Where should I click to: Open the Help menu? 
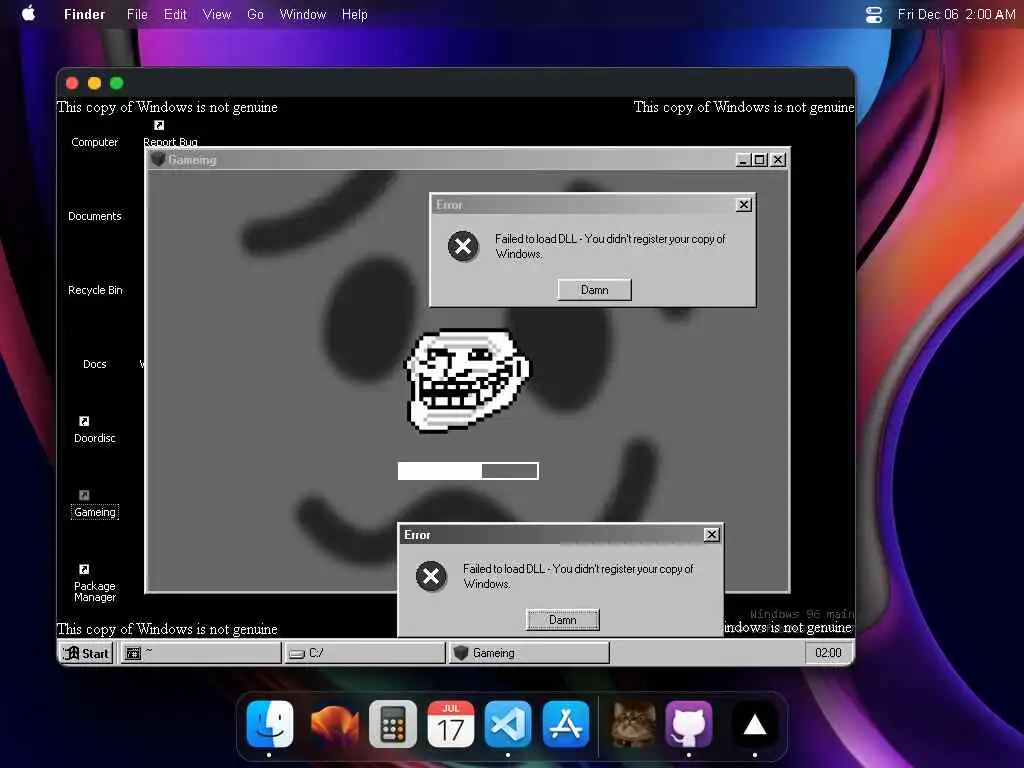coord(355,14)
